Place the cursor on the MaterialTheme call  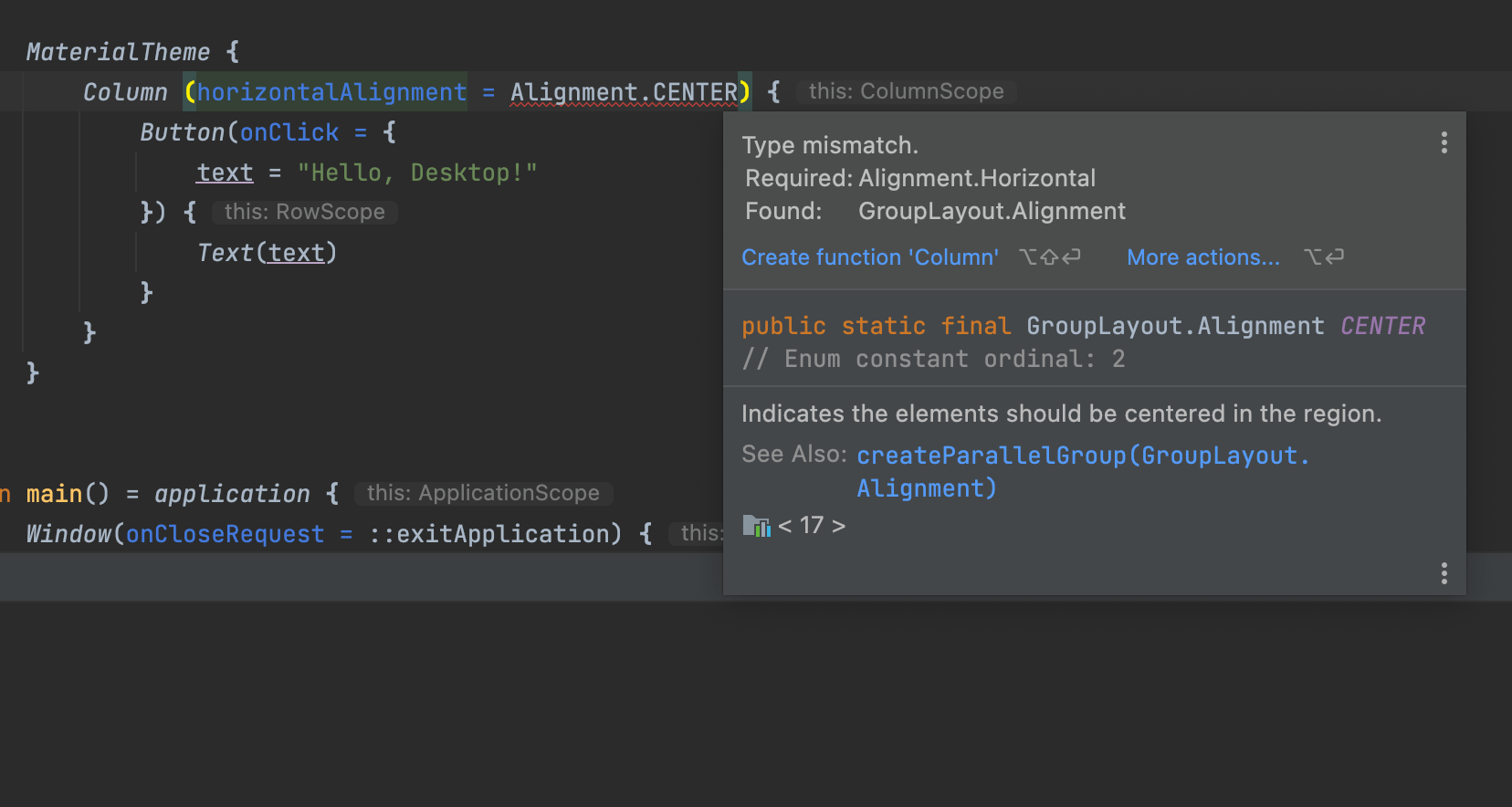click(x=118, y=52)
